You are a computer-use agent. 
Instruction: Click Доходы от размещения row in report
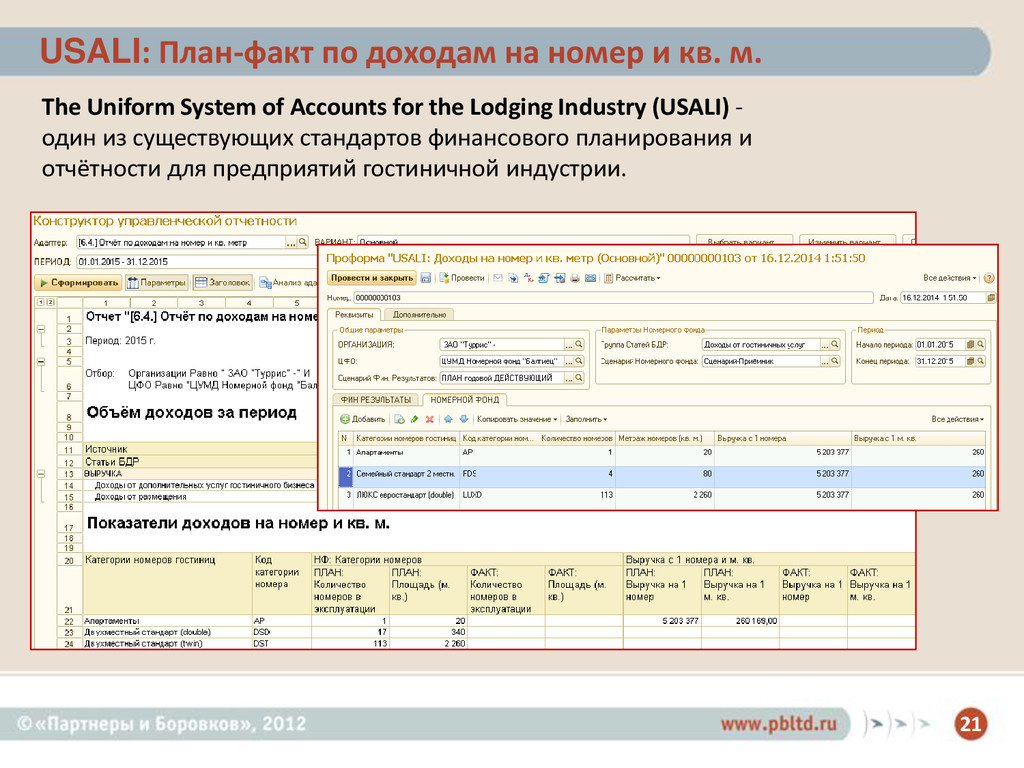(x=200, y=496)
